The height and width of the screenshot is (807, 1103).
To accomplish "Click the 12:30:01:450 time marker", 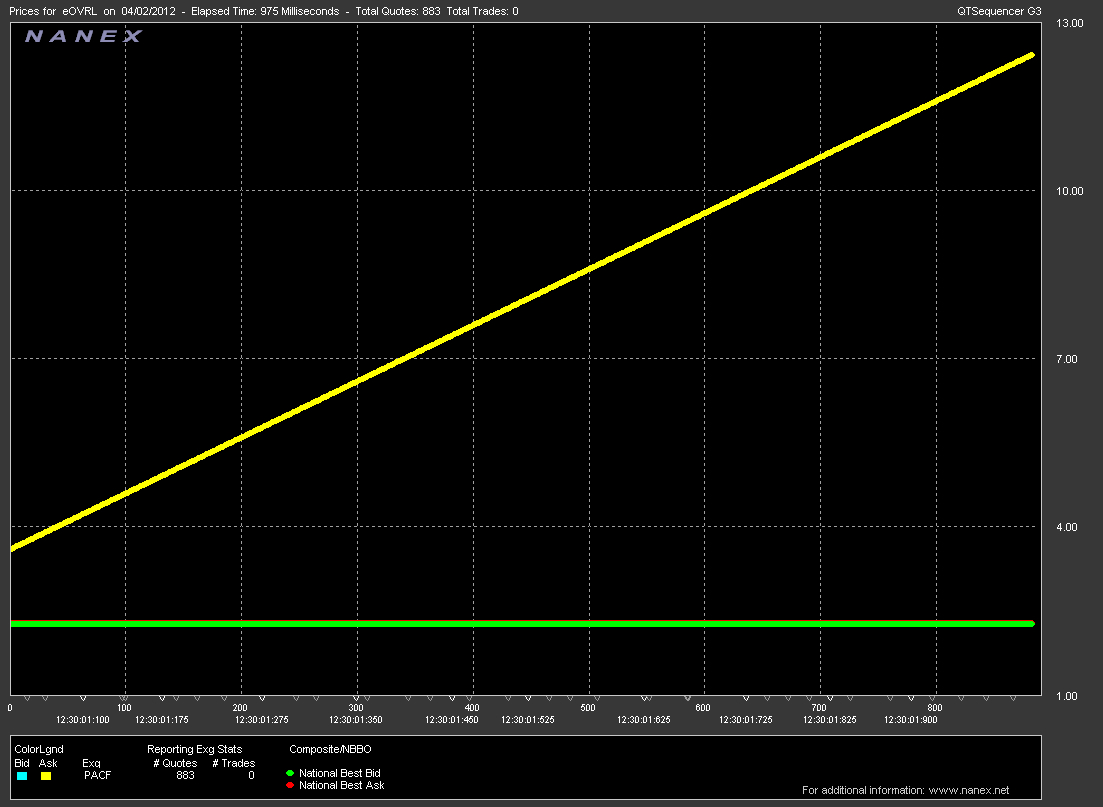I will [x=452, y=719].
